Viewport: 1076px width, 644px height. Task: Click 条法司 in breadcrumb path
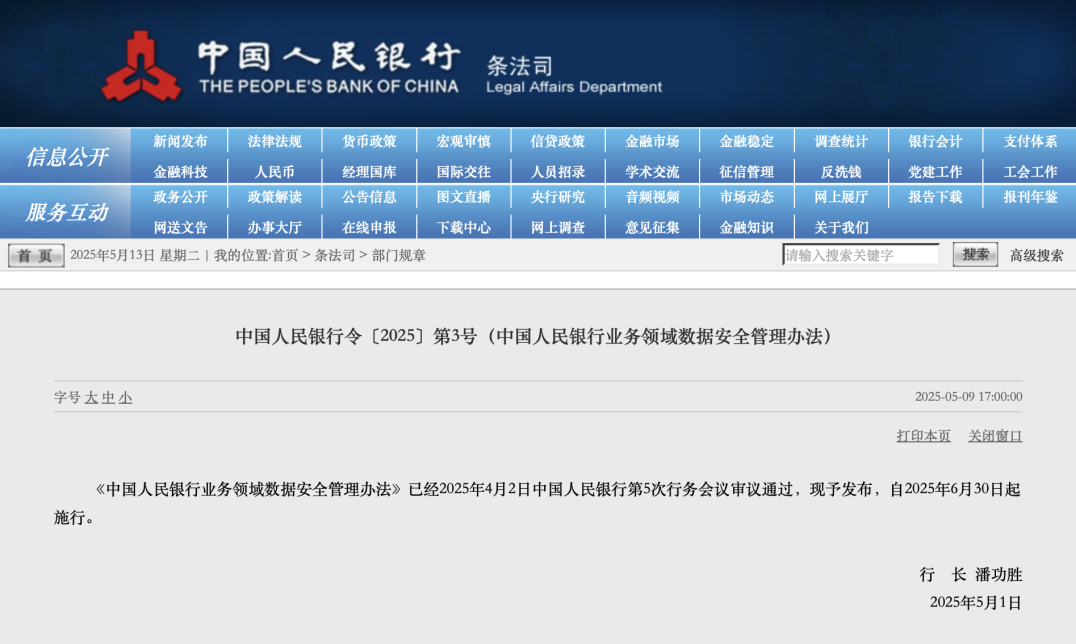pyautogui.click(x=334, y=256)
